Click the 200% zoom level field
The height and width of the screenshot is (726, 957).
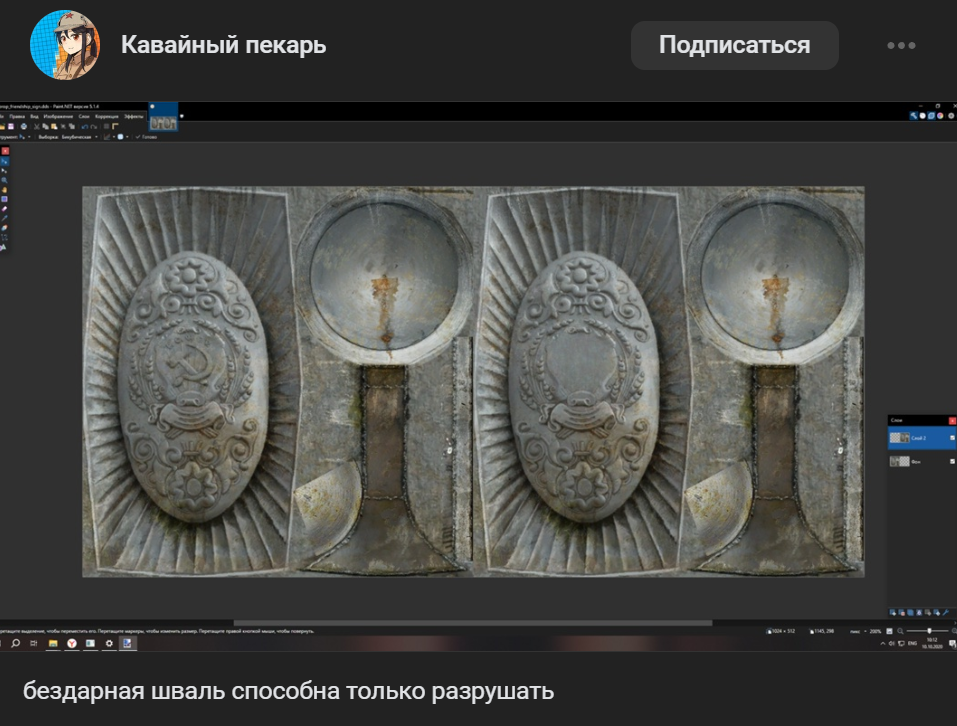click(x=875, y=631)
